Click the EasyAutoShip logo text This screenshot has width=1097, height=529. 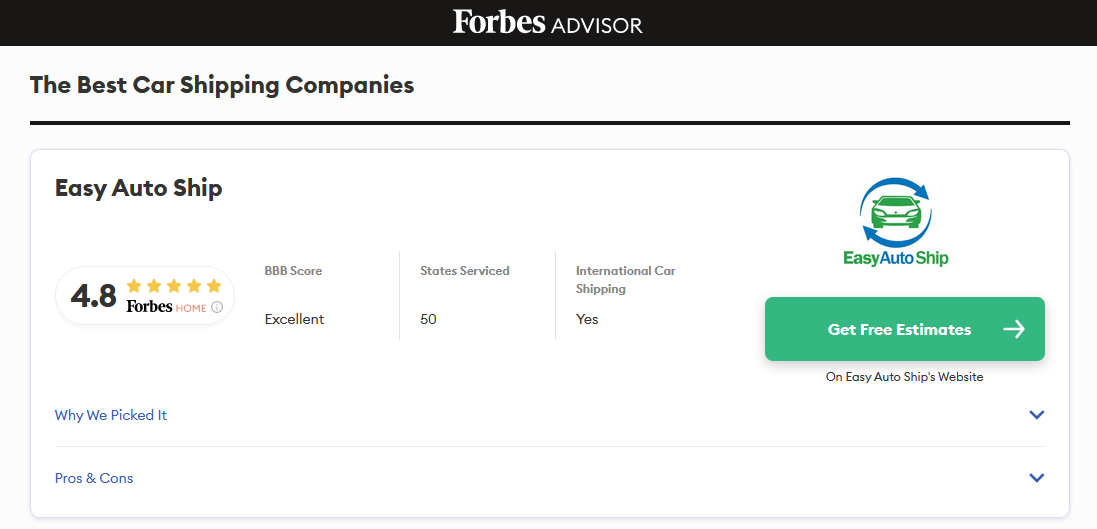tap(895, 258)
